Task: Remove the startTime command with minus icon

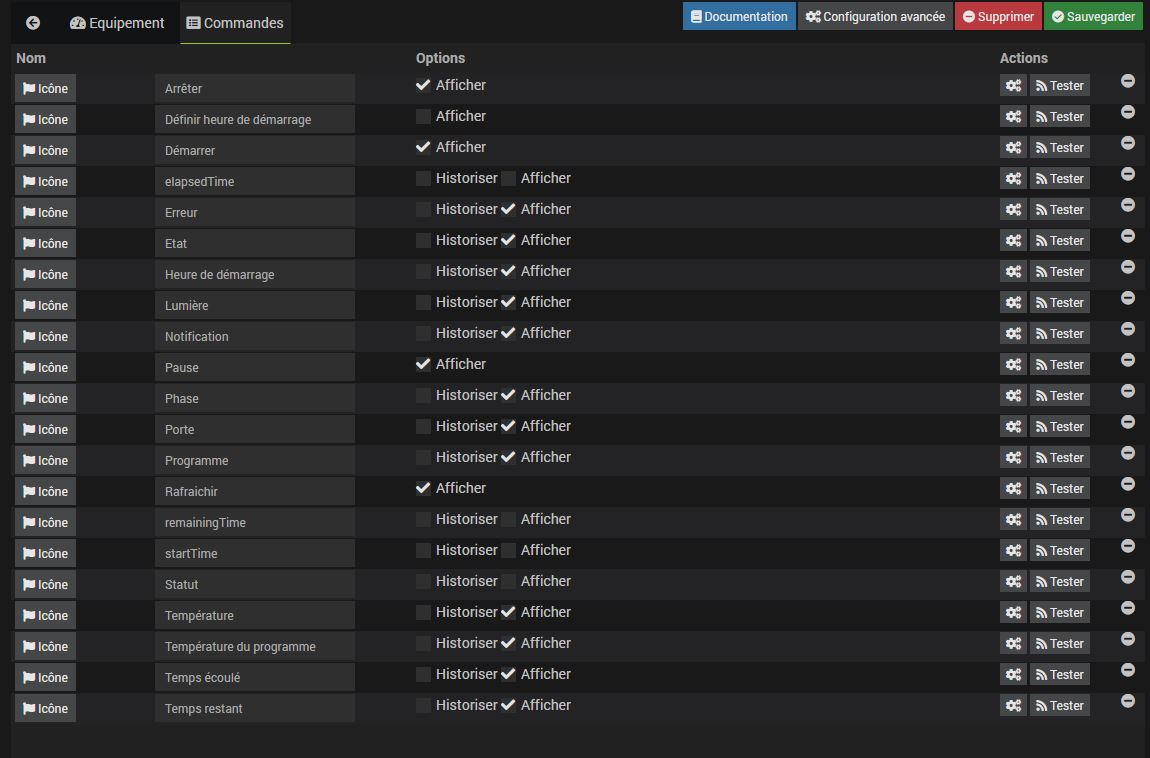Action: [1128, 546]
